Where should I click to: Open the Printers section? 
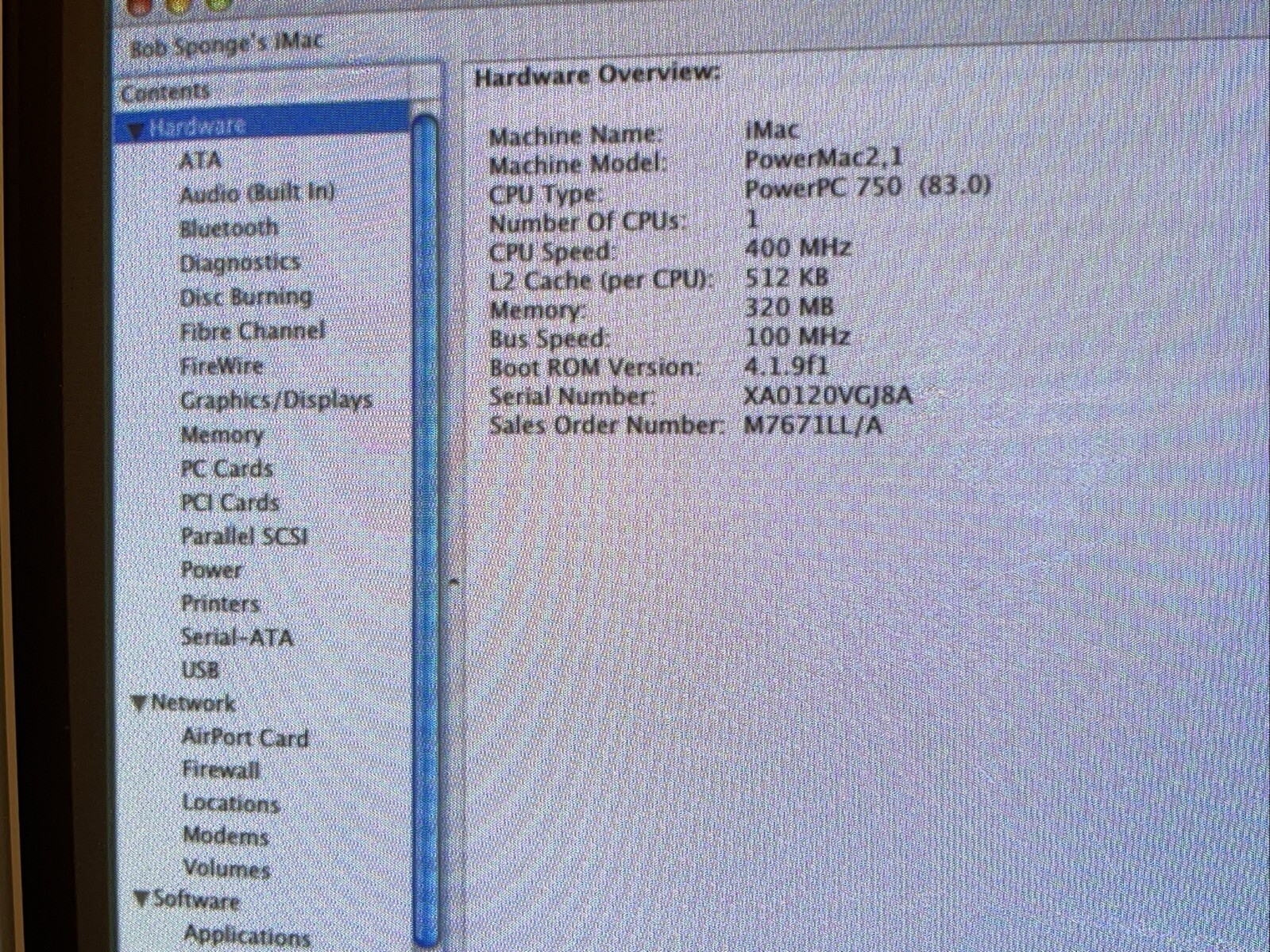pos(220,603)
